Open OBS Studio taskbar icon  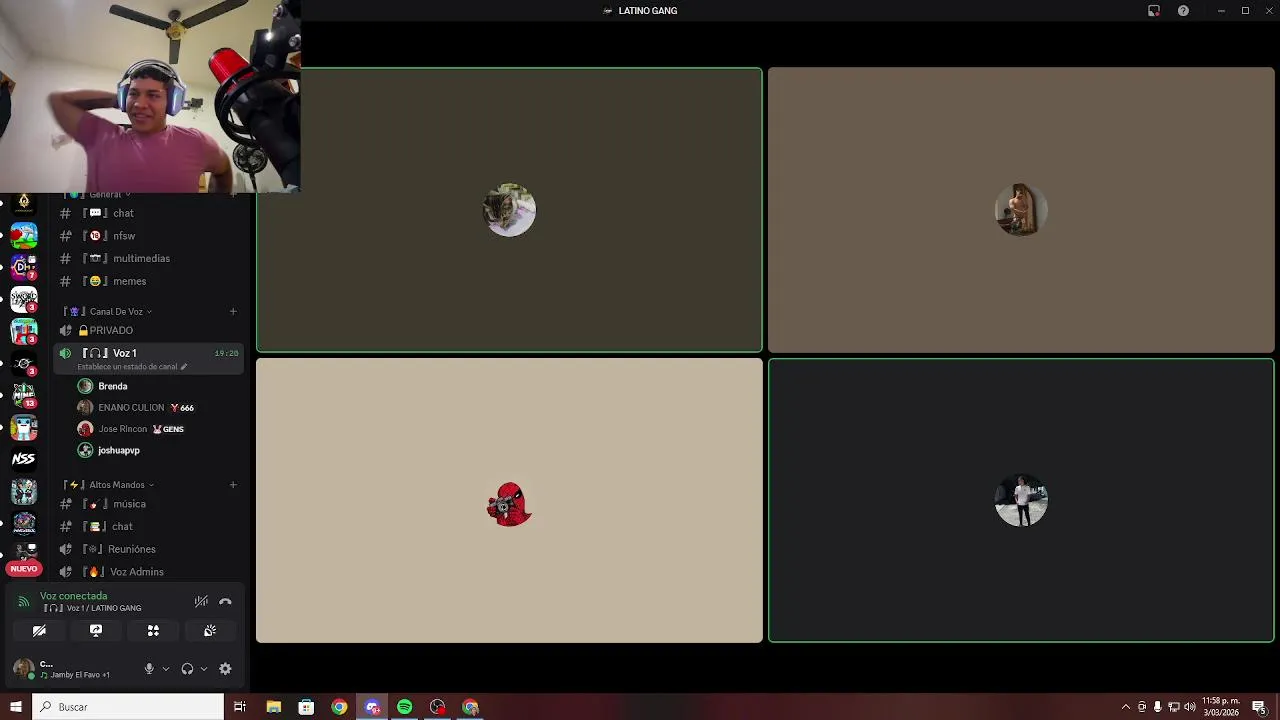(437, 707)
